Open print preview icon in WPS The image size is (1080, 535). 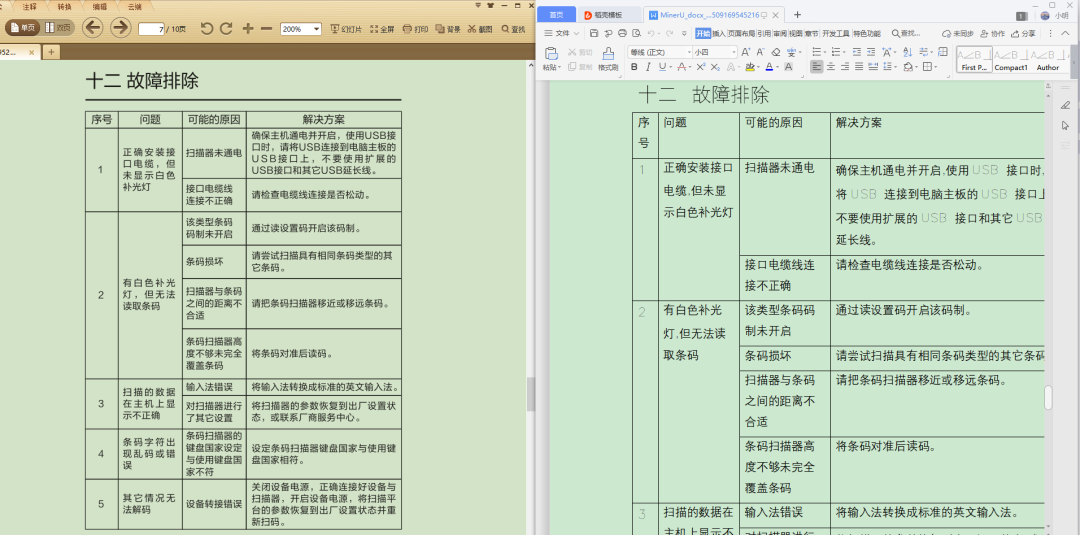coord(636,33)
